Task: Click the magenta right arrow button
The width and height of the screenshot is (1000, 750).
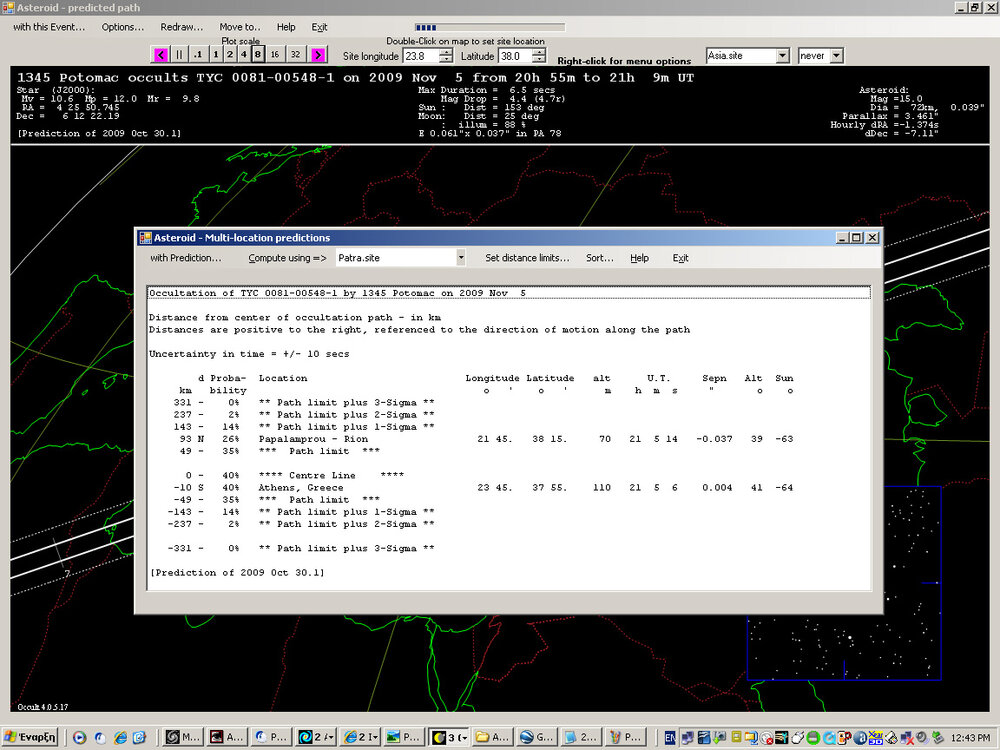Action: click(x=319, y=54)
